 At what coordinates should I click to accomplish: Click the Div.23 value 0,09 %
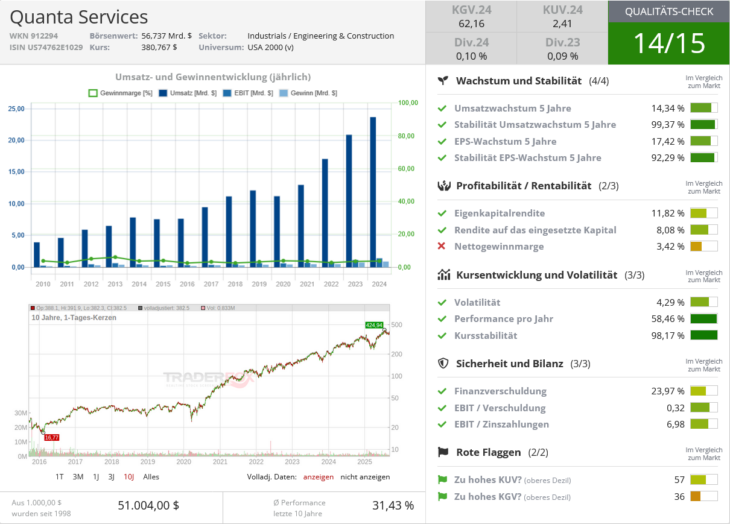click(x=562, y=56)
